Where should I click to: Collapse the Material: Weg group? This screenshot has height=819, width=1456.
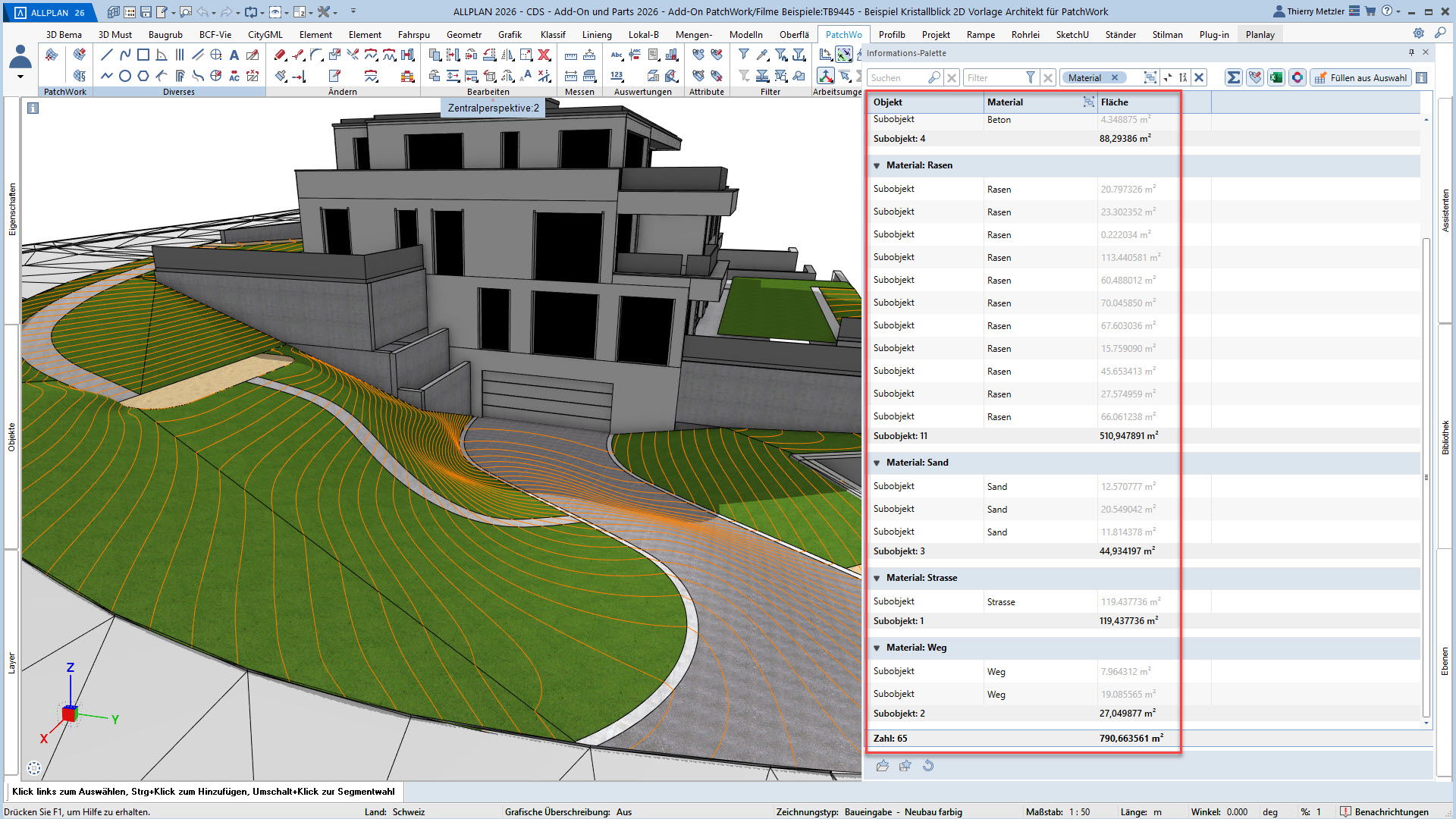[877, 648]
